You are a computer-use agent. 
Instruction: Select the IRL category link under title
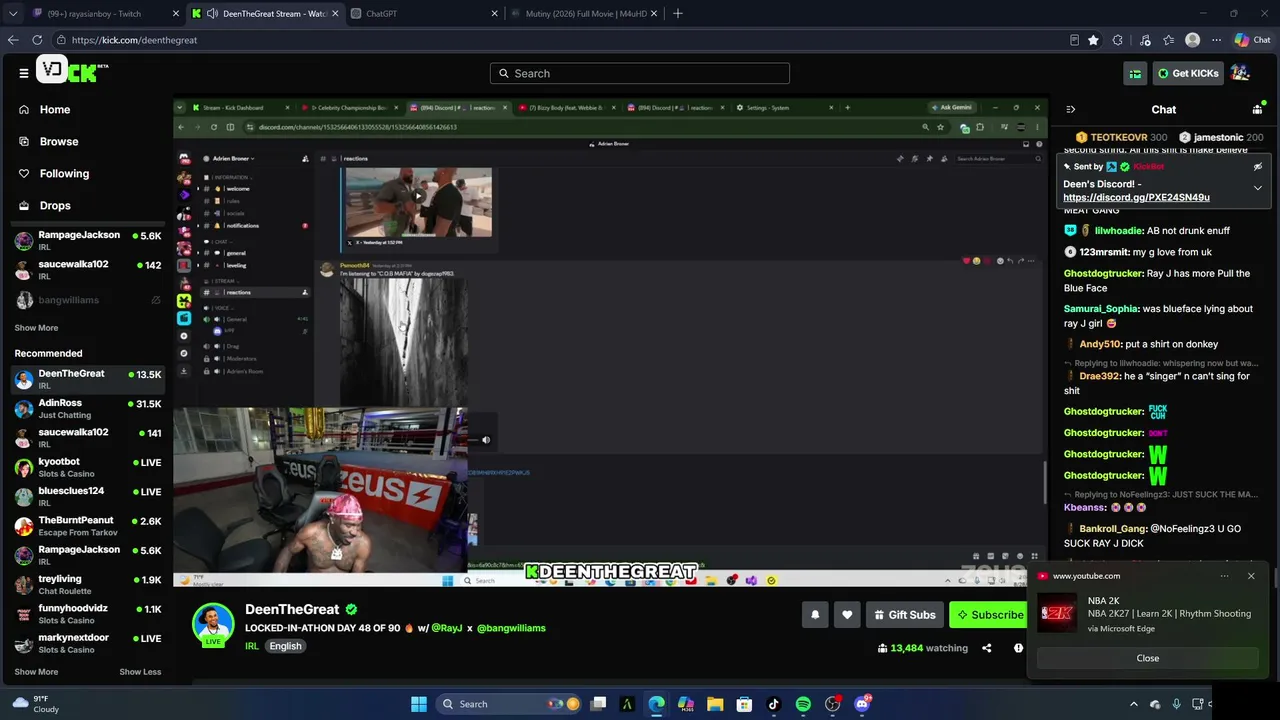point(252,646)
